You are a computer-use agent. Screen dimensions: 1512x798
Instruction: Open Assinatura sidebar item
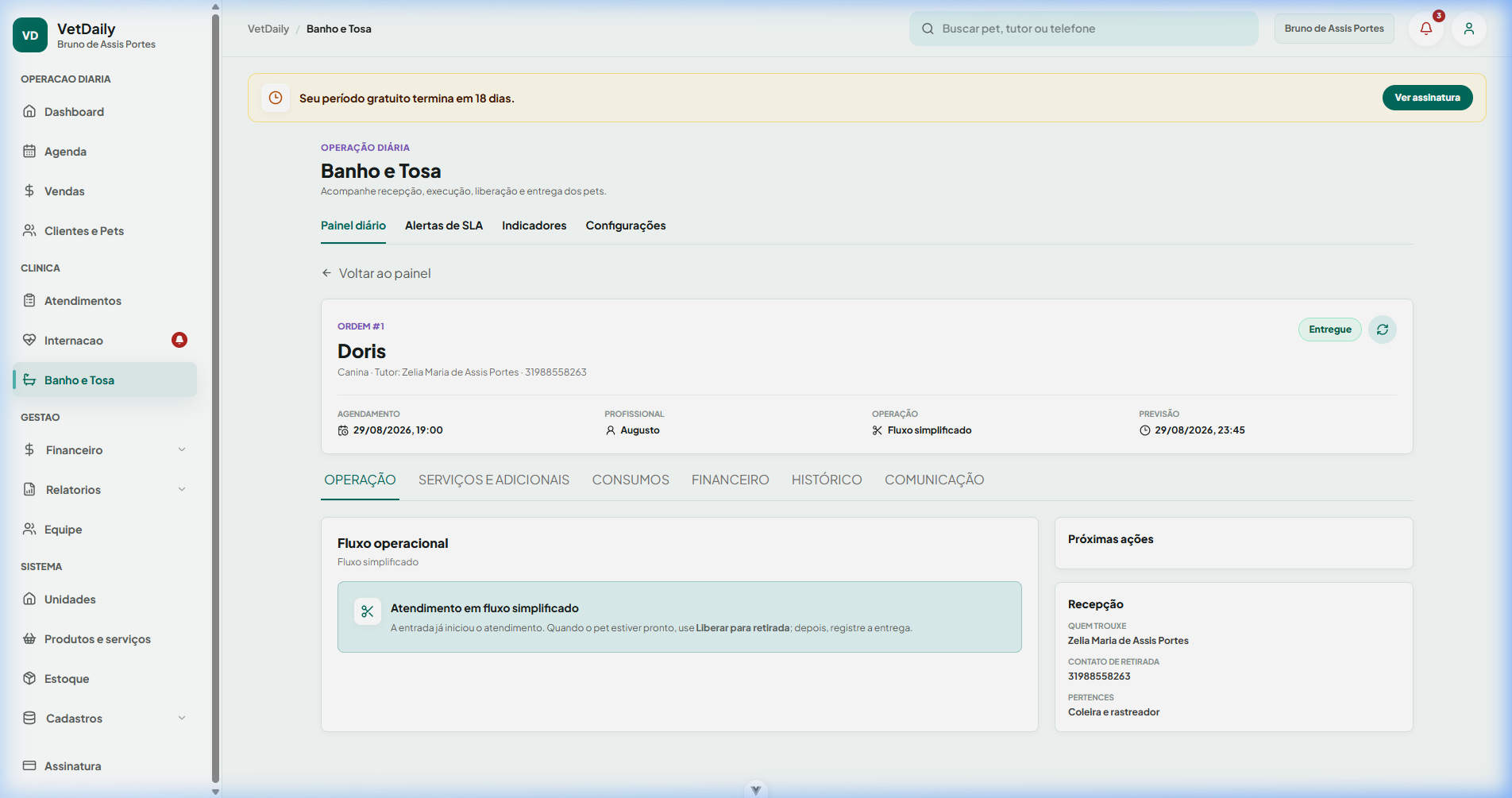click(105, 766)
